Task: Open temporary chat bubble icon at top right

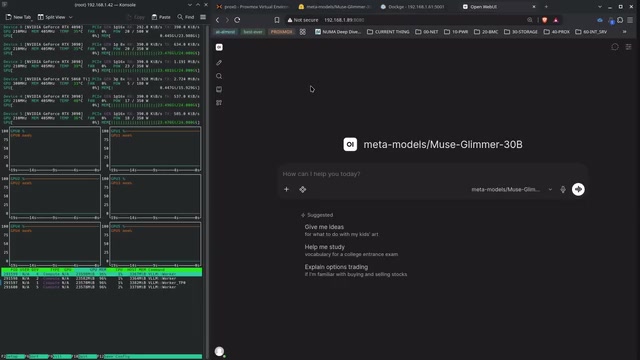Action: click(615, 47)
